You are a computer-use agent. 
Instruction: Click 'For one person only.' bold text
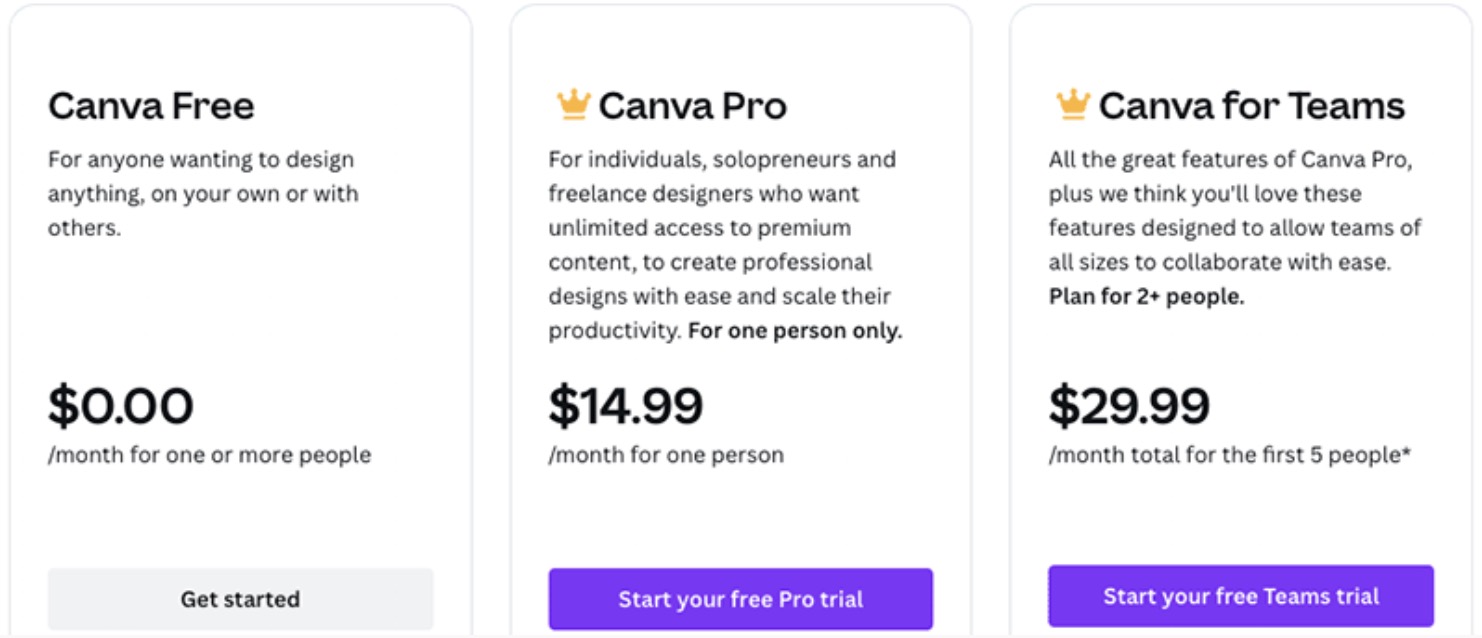795,331
